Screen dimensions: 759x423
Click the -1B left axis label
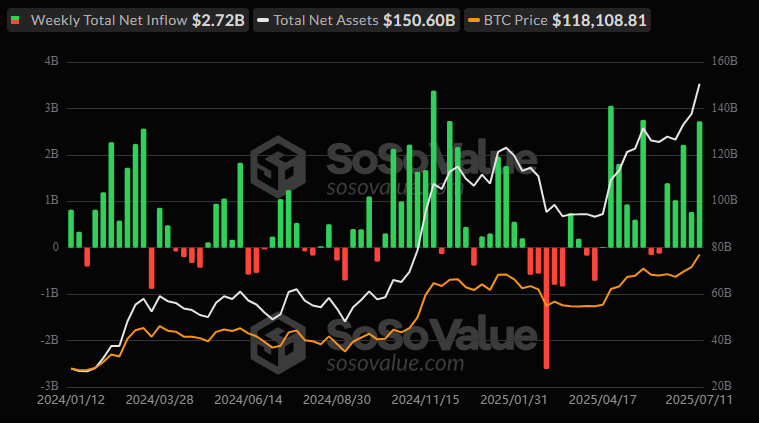(49, 293)
